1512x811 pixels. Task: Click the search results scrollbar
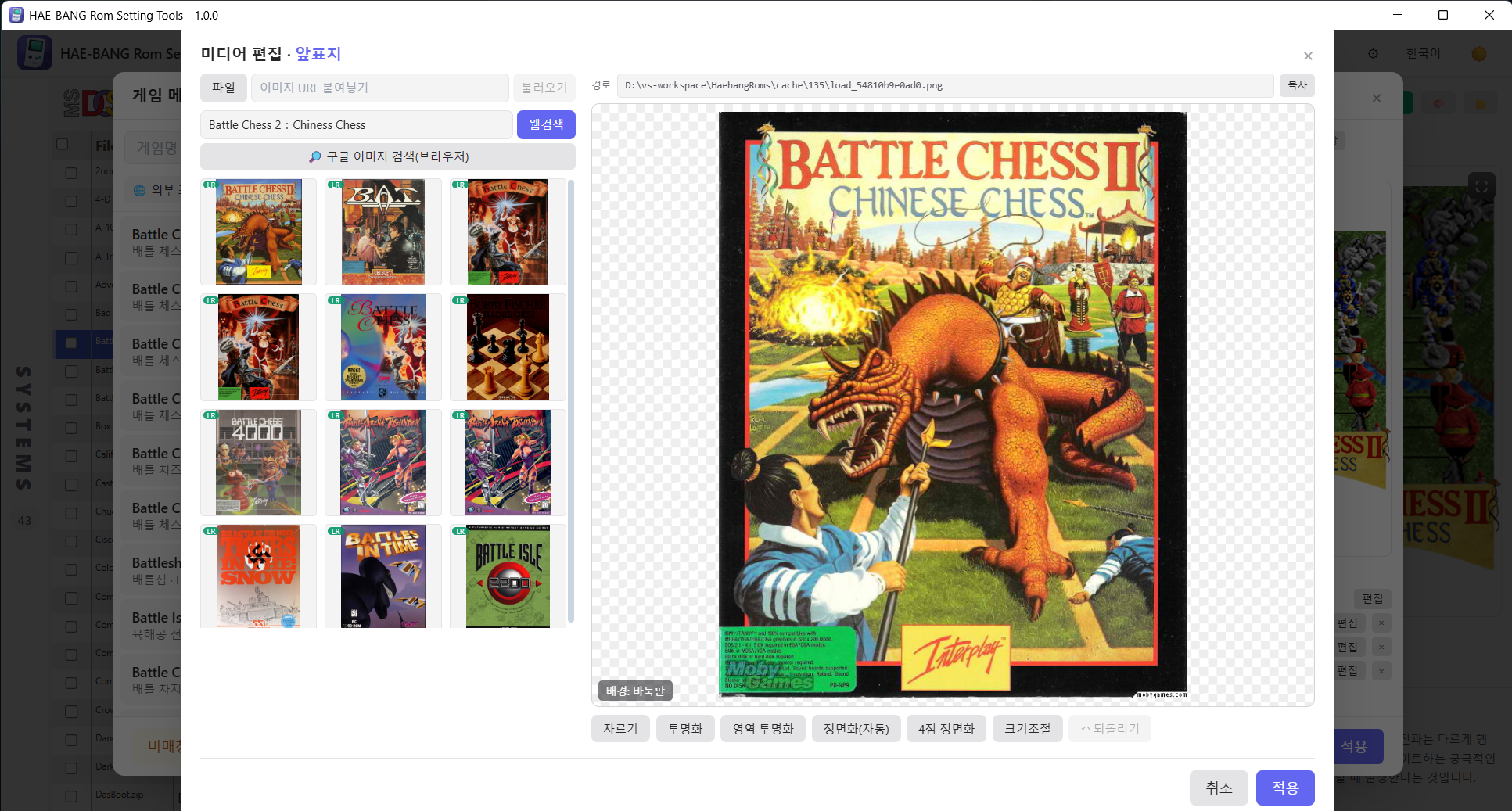571,400
